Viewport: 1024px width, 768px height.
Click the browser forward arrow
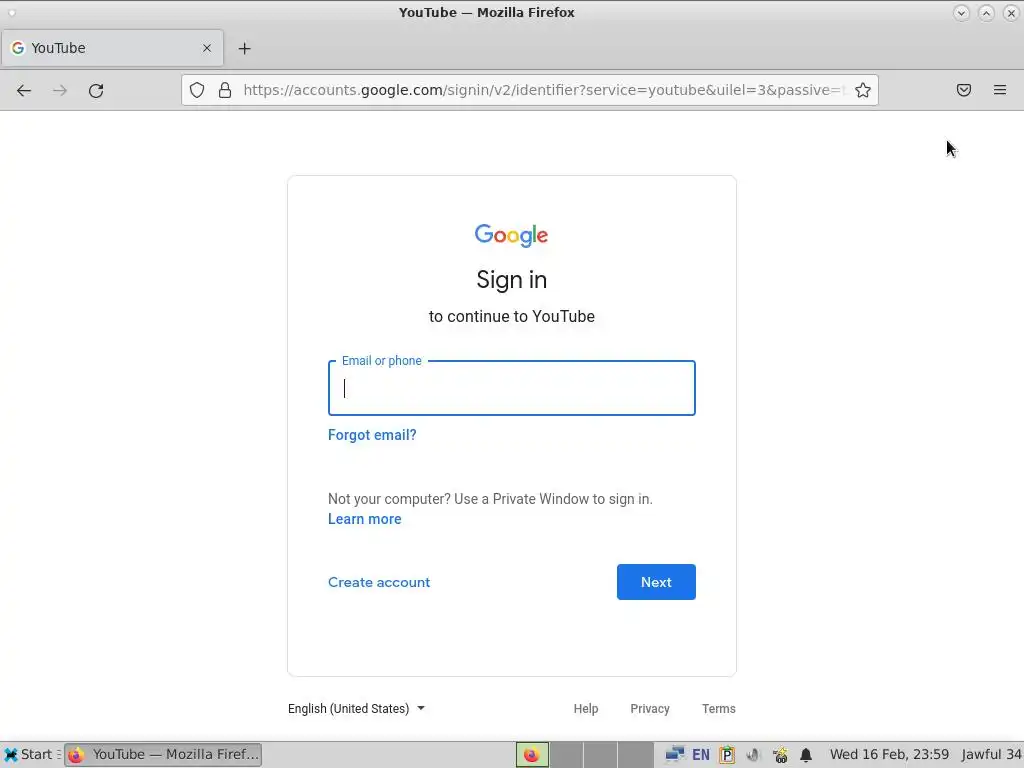pos(60,90)
